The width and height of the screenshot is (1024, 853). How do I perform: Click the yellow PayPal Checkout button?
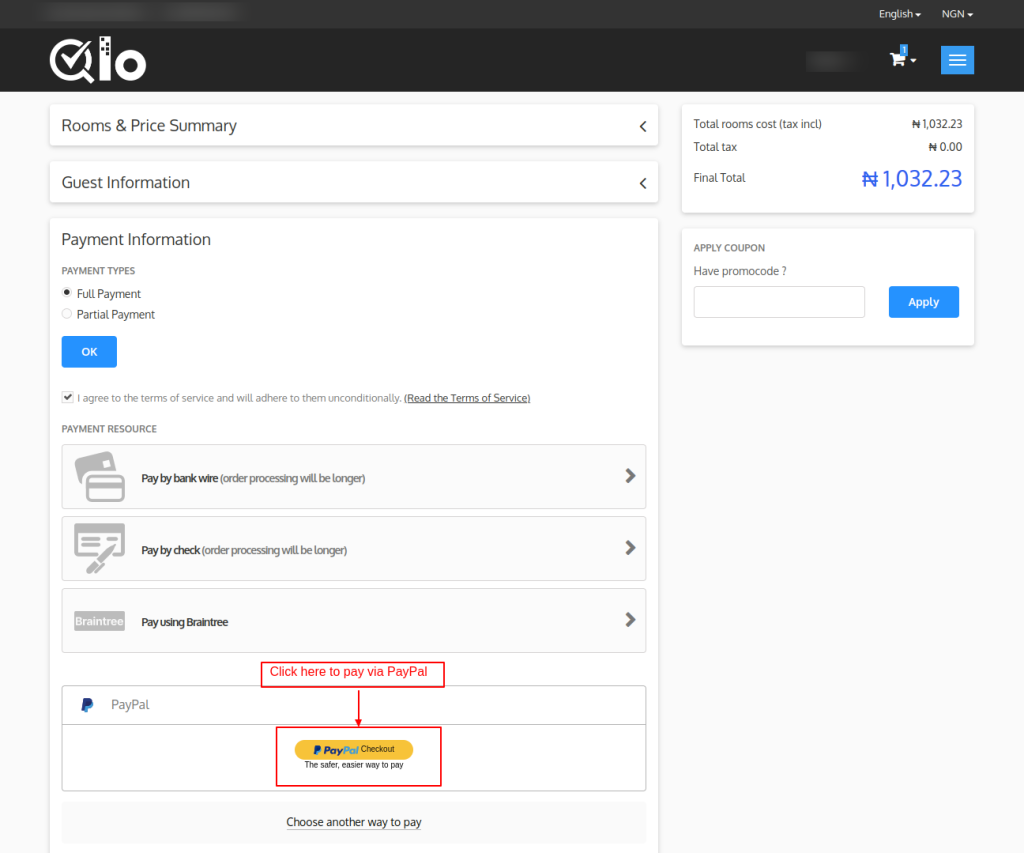pyautogui.click(x=353, y=749)
